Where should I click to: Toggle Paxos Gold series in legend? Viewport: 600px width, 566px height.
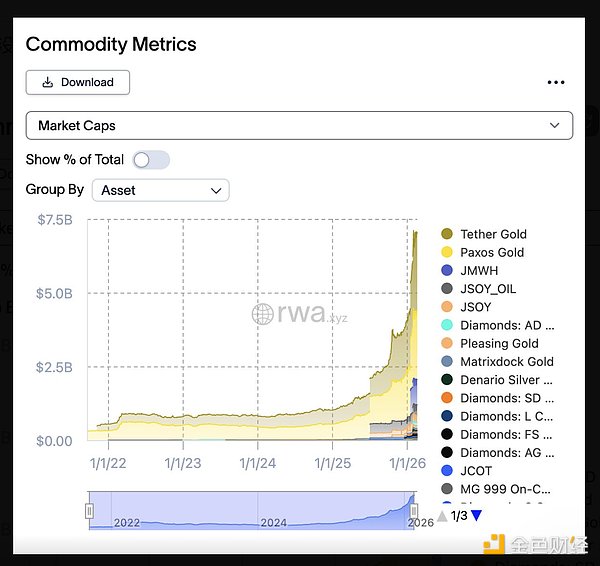point(491,252)
